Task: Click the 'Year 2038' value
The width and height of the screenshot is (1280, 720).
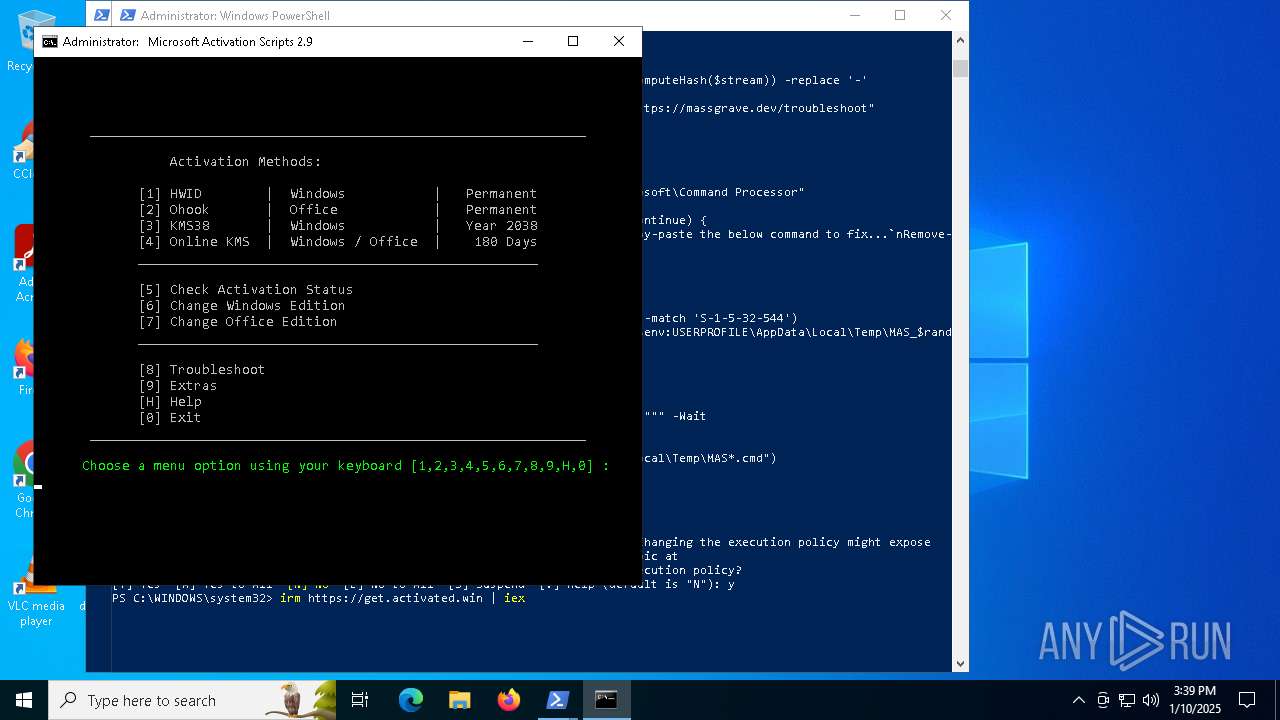Action: pyautogui.click(x=501, y=225)
